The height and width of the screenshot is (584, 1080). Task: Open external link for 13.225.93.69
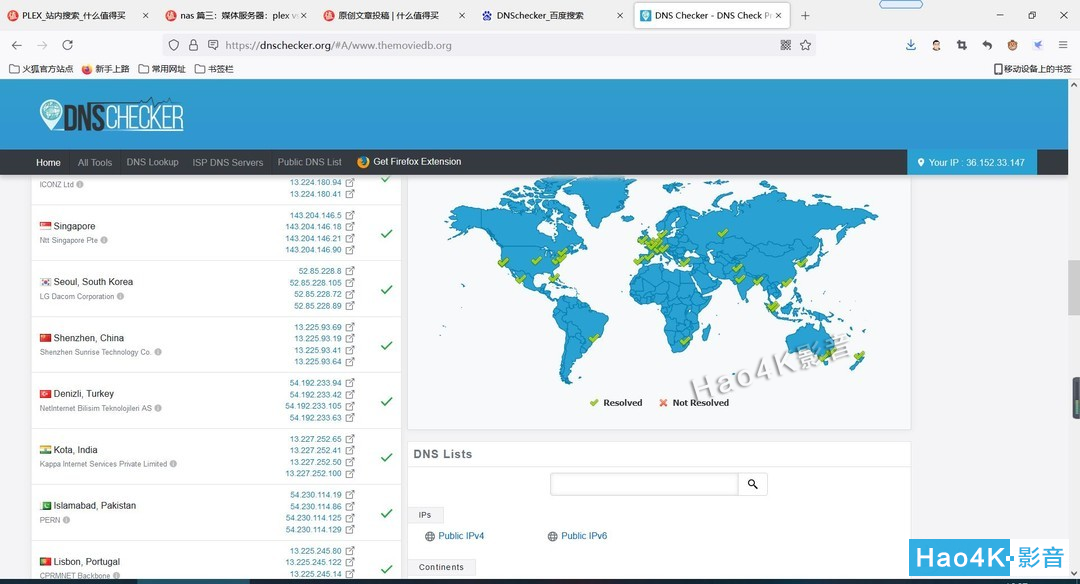(350, 327)
